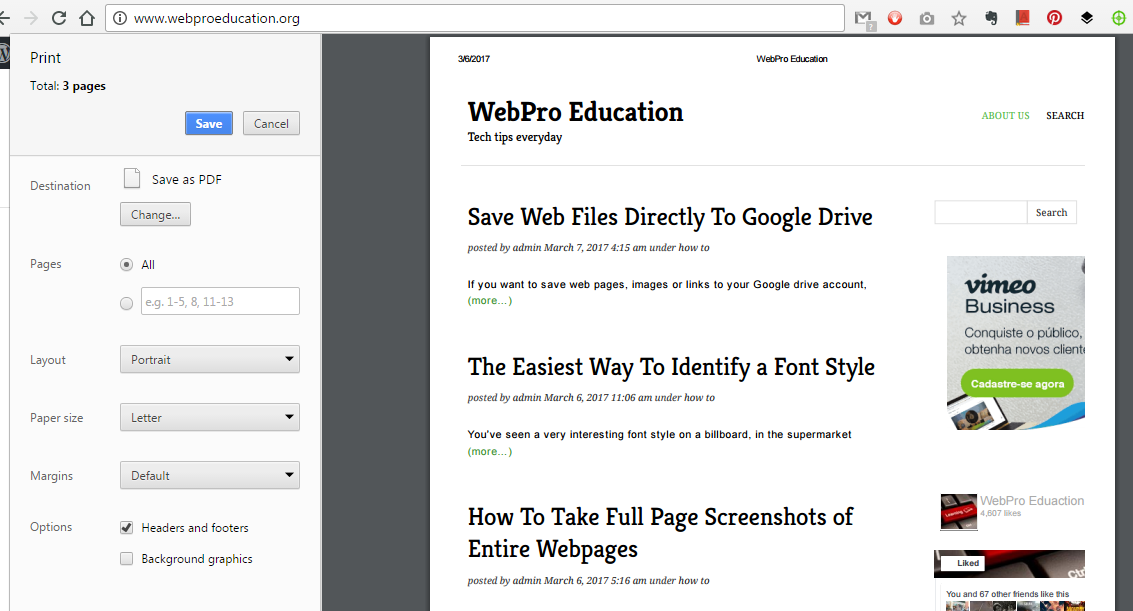Reload the page with the refresh icon

pyautogui.click(x=59, y=18)
